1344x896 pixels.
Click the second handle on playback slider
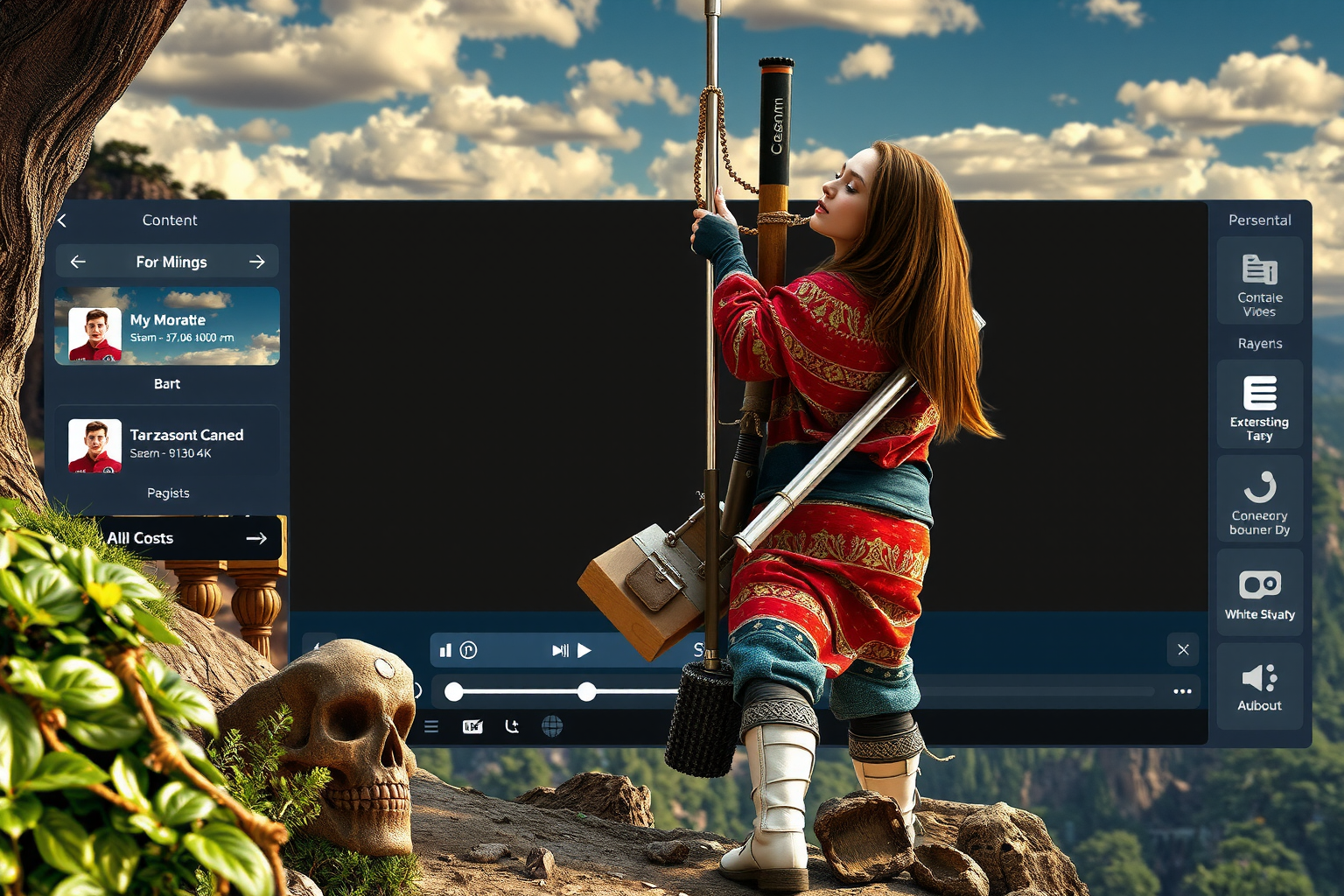coord(587,692)
